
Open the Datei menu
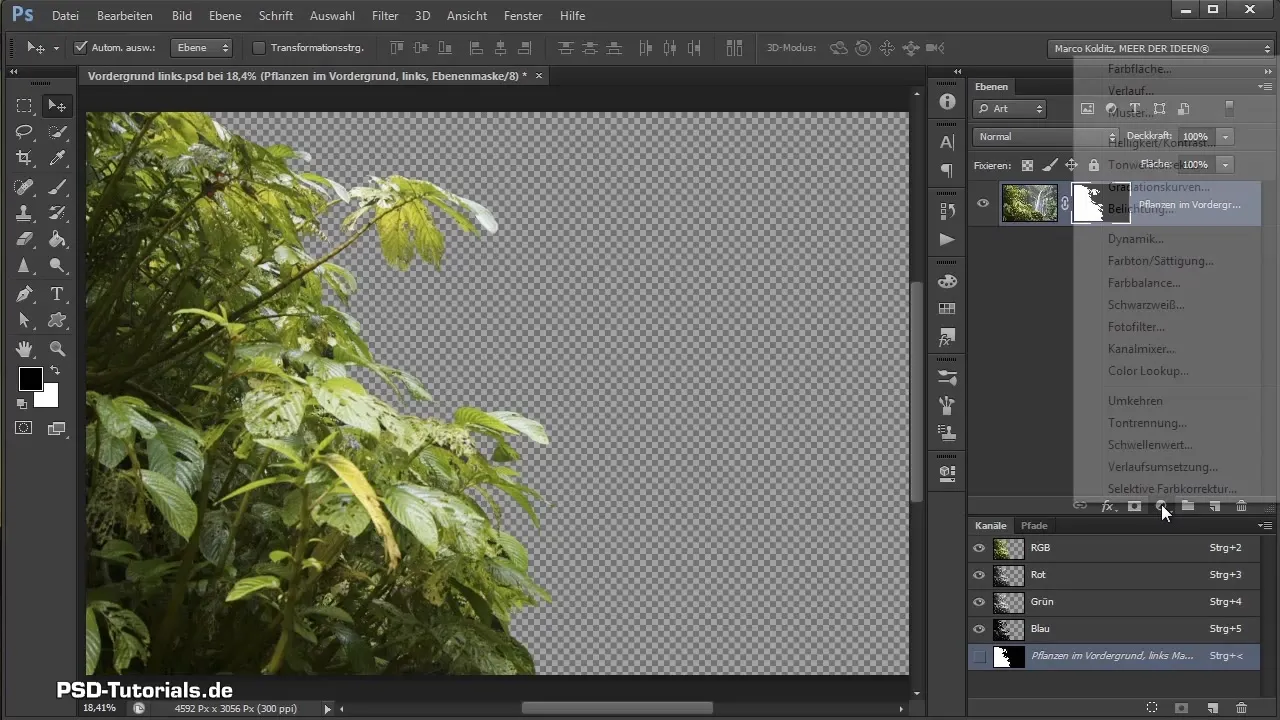coord(65,16)
